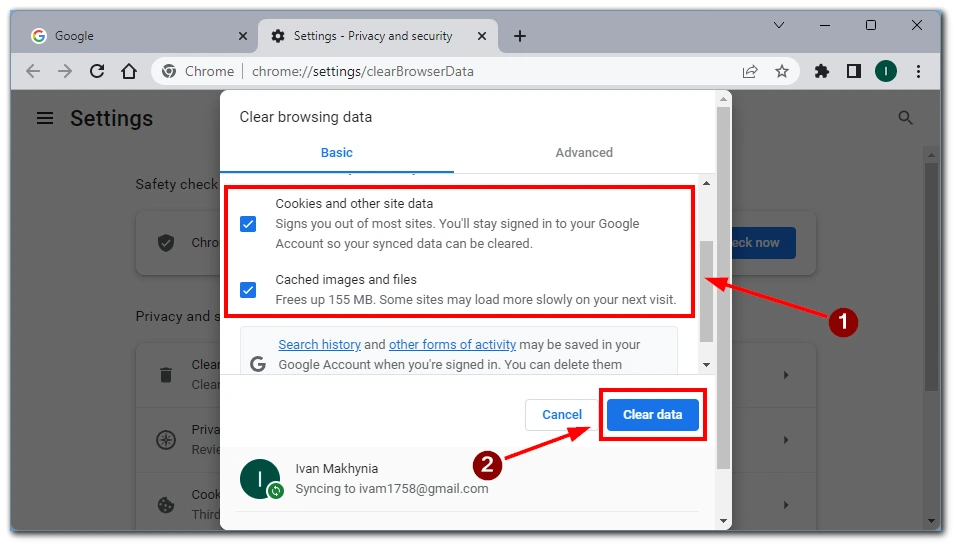
Task: Open other forms of activity link
Action: (x=453, y=345)
